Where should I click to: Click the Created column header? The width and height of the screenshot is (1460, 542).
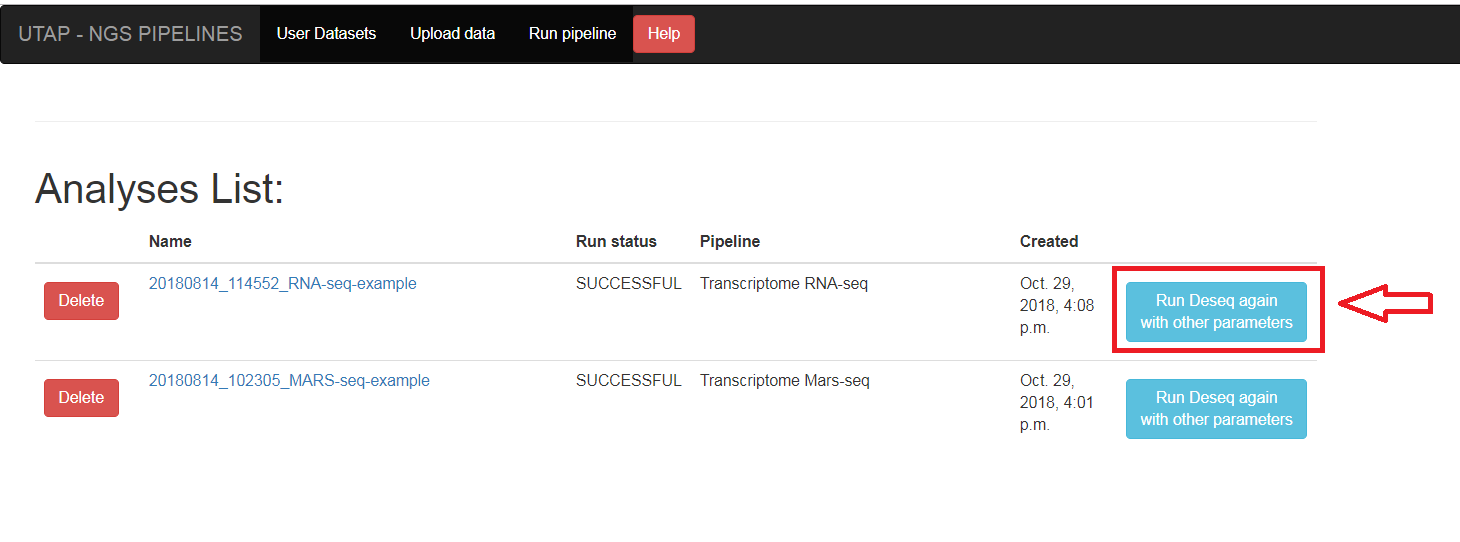1049,241
